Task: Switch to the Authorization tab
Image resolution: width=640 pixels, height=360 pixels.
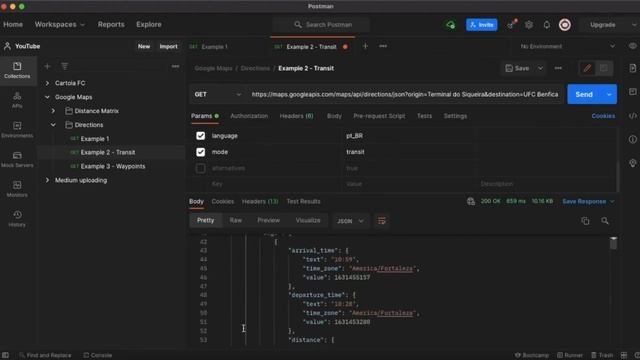Action: tap(249, 116)
